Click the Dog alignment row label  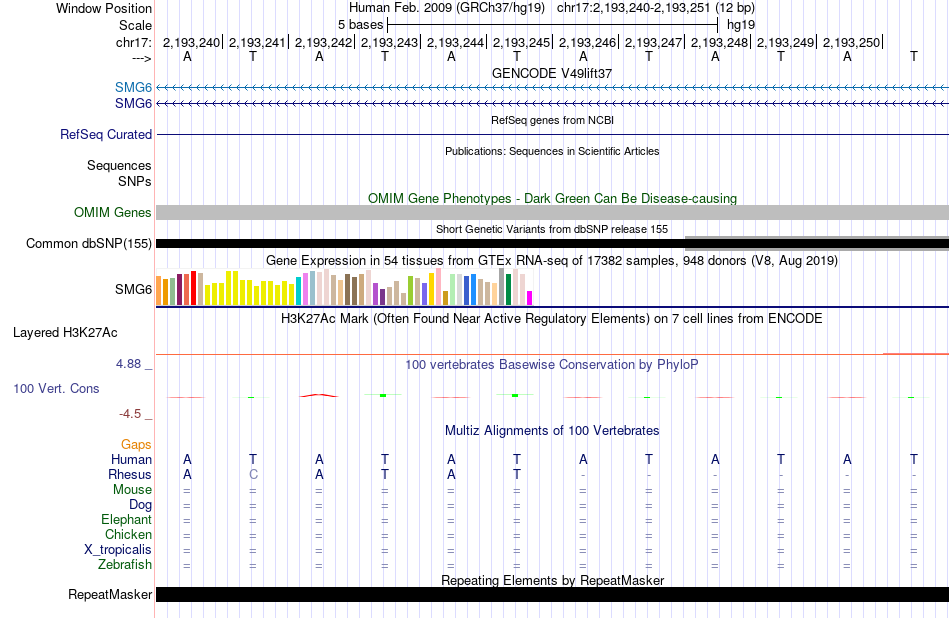coord(140,505)
